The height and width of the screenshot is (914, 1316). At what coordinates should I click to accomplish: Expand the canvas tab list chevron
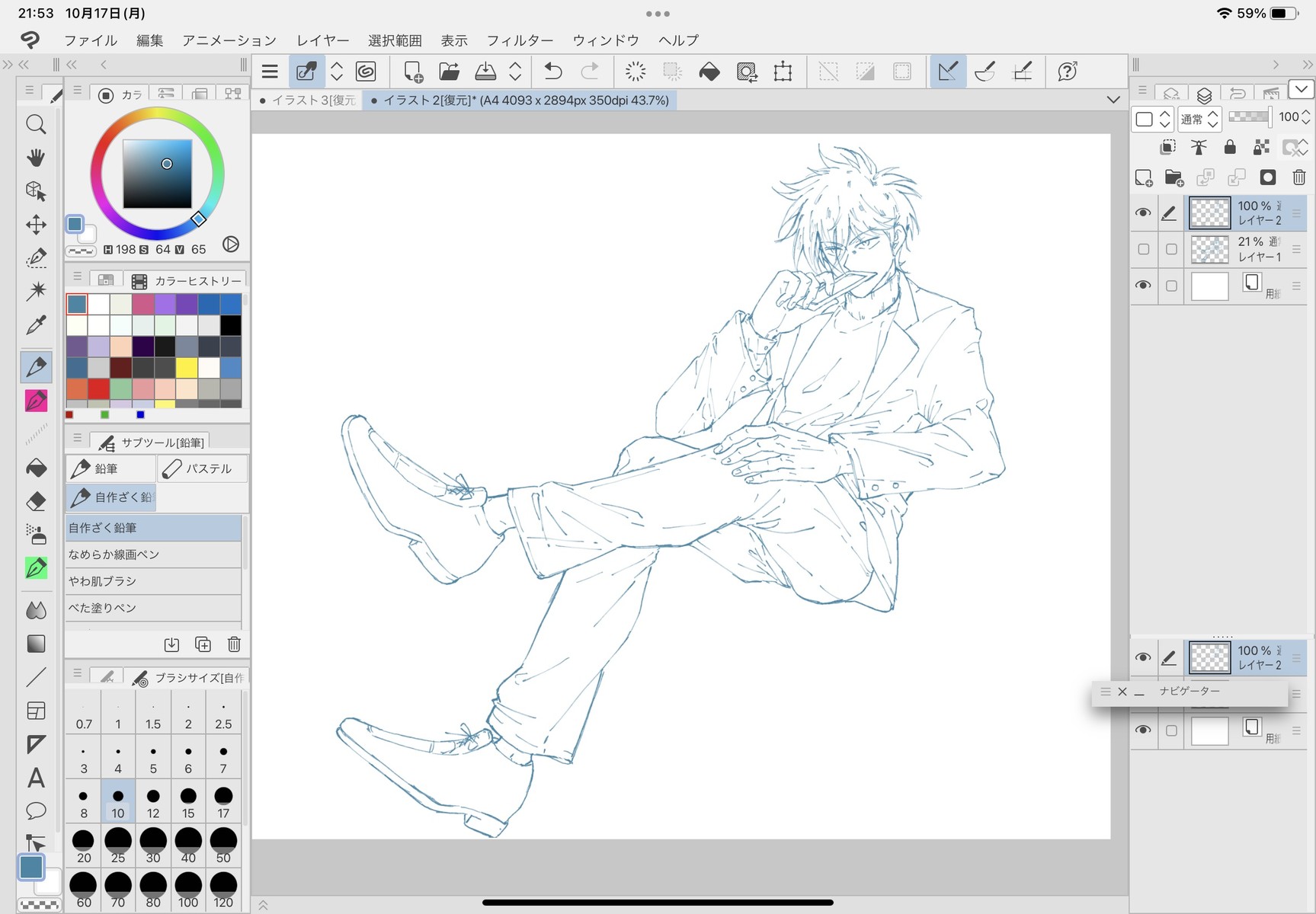coord(1113,100)
